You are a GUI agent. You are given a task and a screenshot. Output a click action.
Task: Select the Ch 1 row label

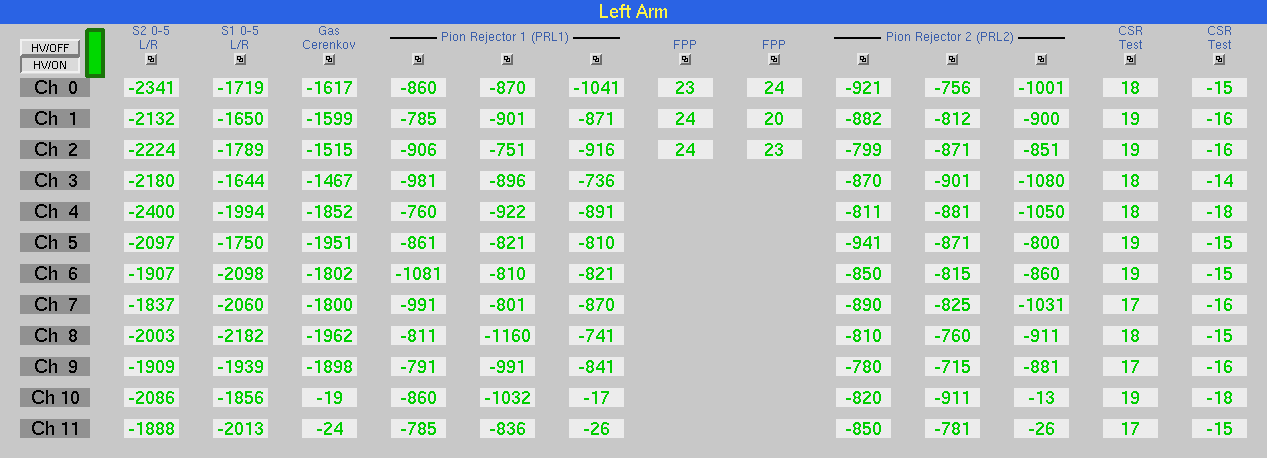55,119
